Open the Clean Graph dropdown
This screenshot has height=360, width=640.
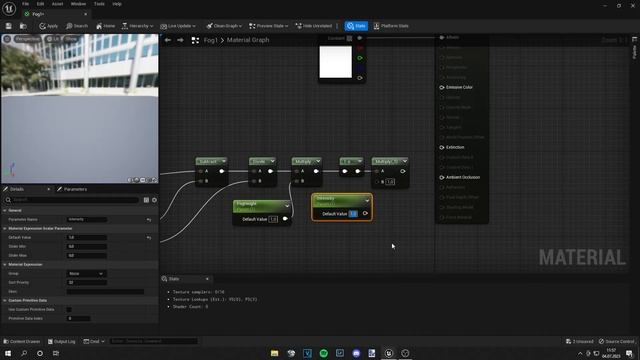tap(224, 26)
